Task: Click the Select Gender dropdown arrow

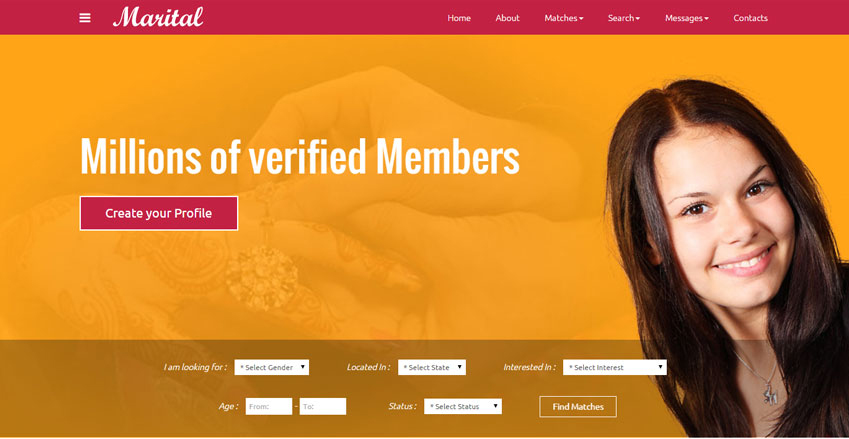Action: click(x=303, y=367)
